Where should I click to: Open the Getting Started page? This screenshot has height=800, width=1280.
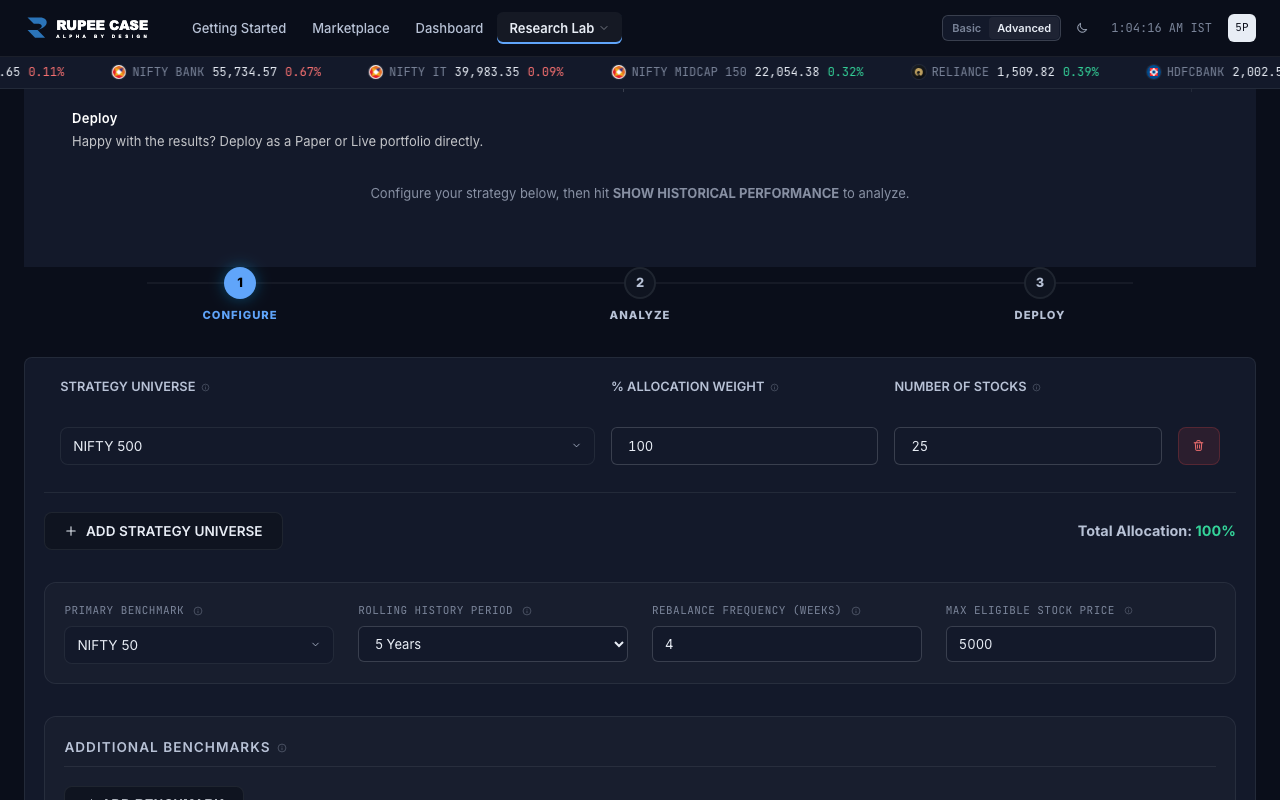[239, 28]
